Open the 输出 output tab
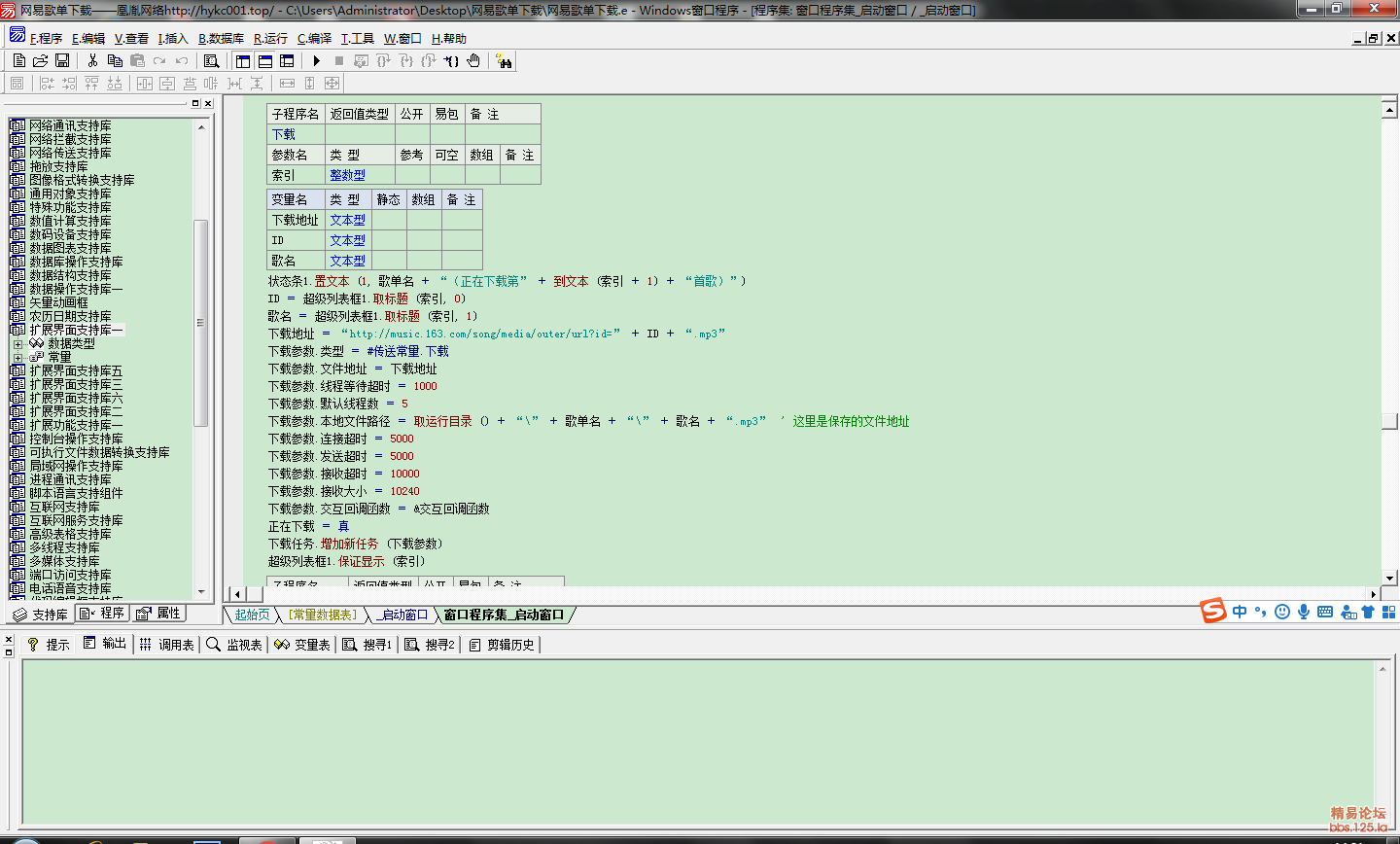1400x844 pixels. click(x=105, y=644)
